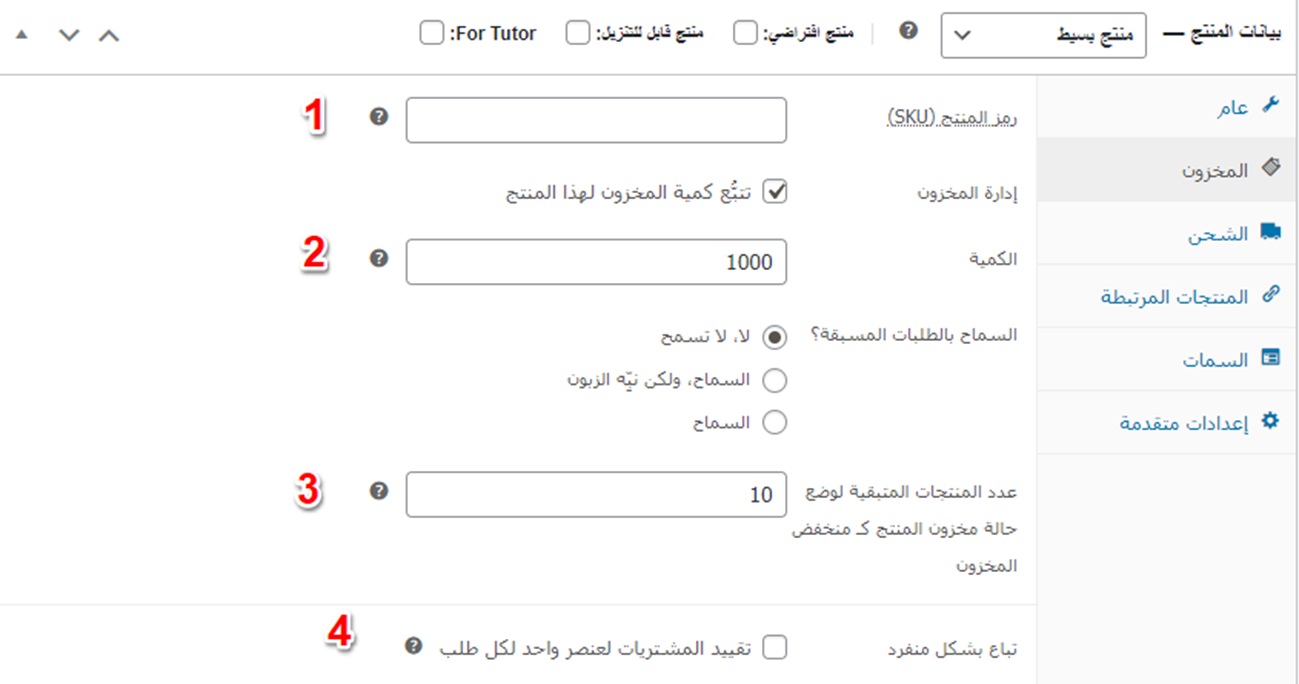1299x684 pixels.
Task: Check the For Tutor checkbox
Action: tap(431, 33)
